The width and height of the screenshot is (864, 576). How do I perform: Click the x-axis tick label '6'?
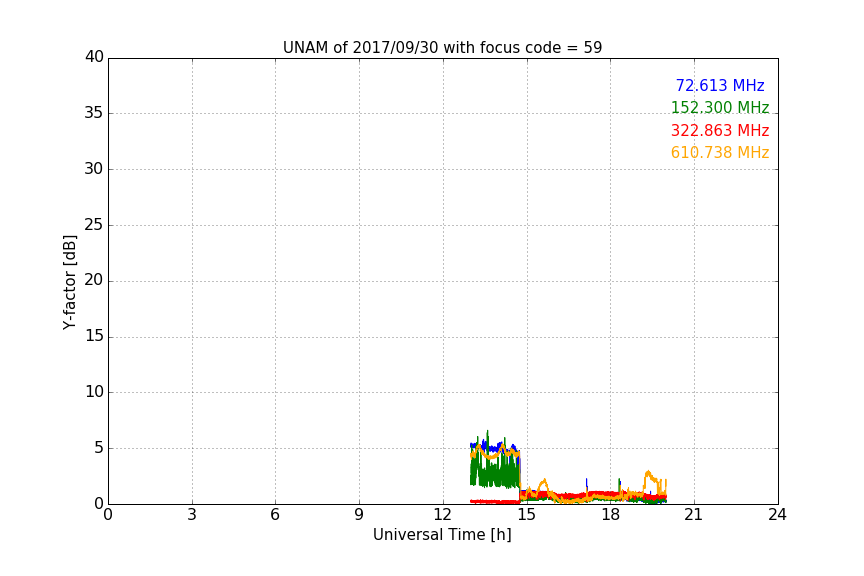click(x=275, y=515)
